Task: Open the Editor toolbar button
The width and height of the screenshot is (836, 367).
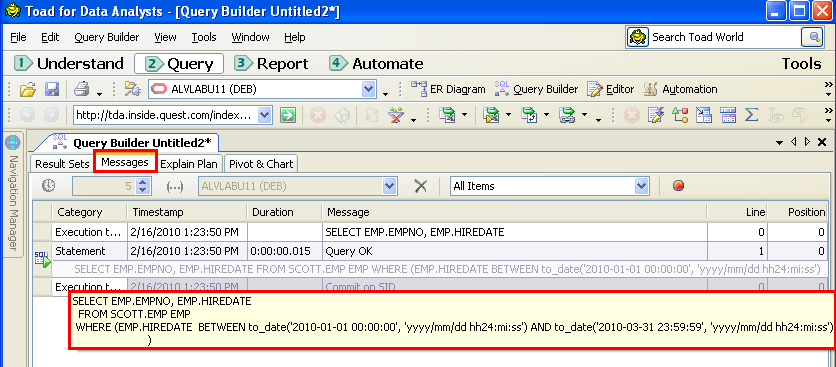Action: [x=610, y=89]
